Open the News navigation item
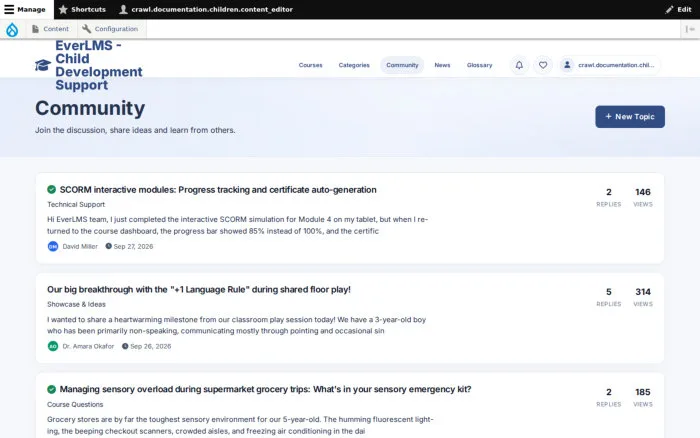700x438 pixels. [442, 65]
